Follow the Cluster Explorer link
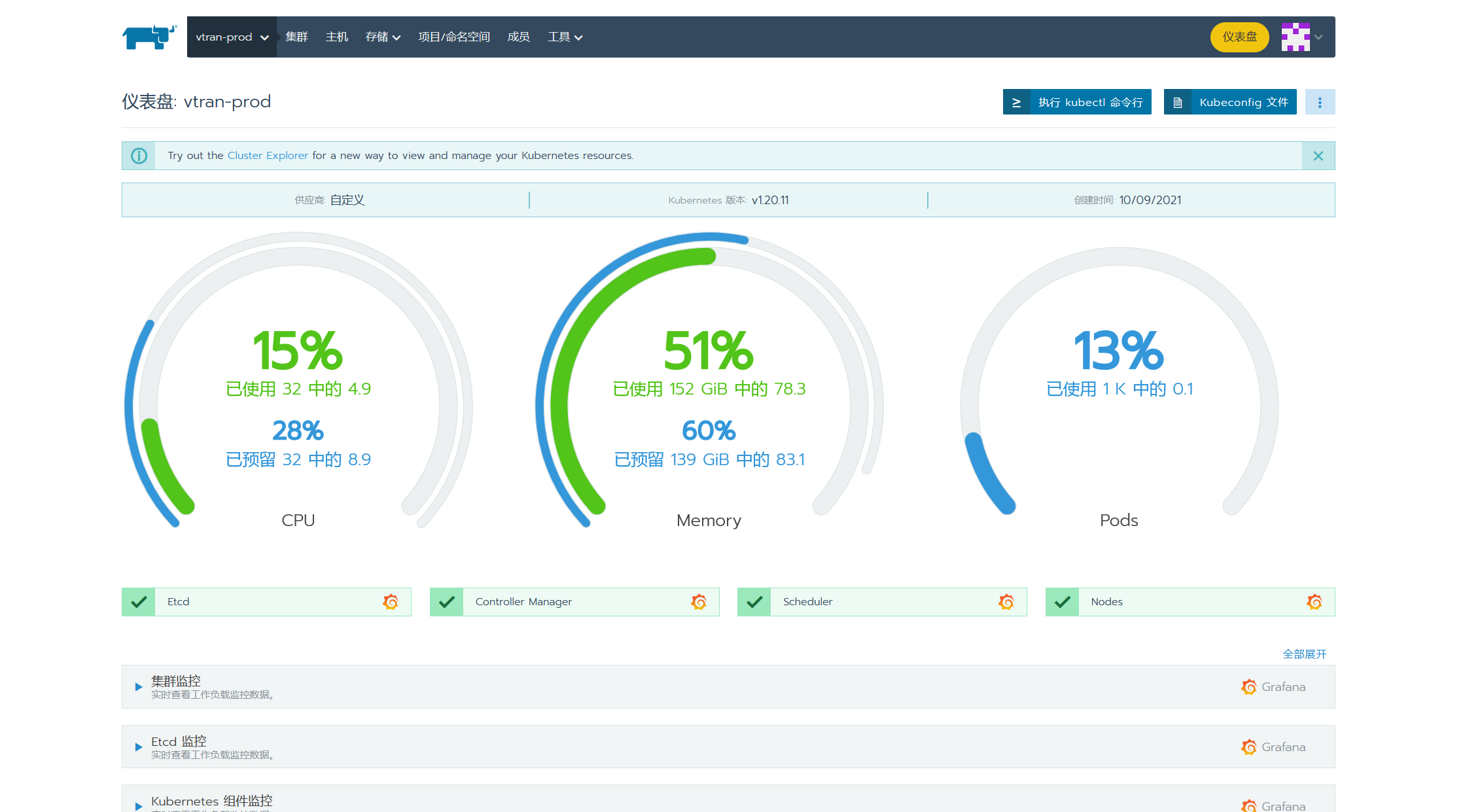Image resolution: width=1482 pixels, height=812 pixels. coord(268,156)
